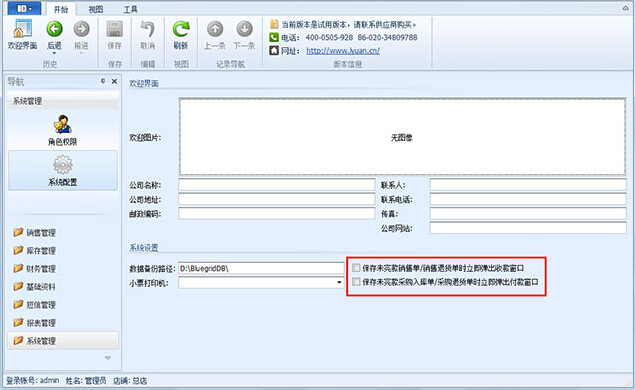Click the 取消 undo arrow icon

pos(147,29)
